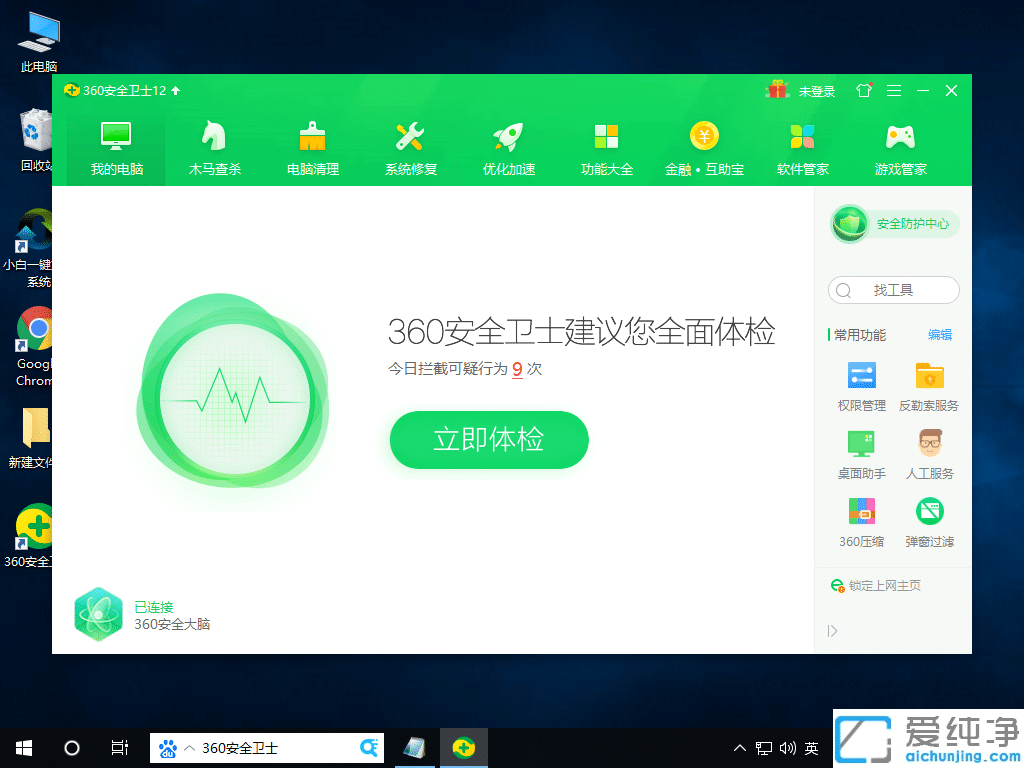The width and height of the screenshot is (1024, 768).
Task: Switch to the 优化加速 tab
Action: pyautogui.click(x=508, y=145)
